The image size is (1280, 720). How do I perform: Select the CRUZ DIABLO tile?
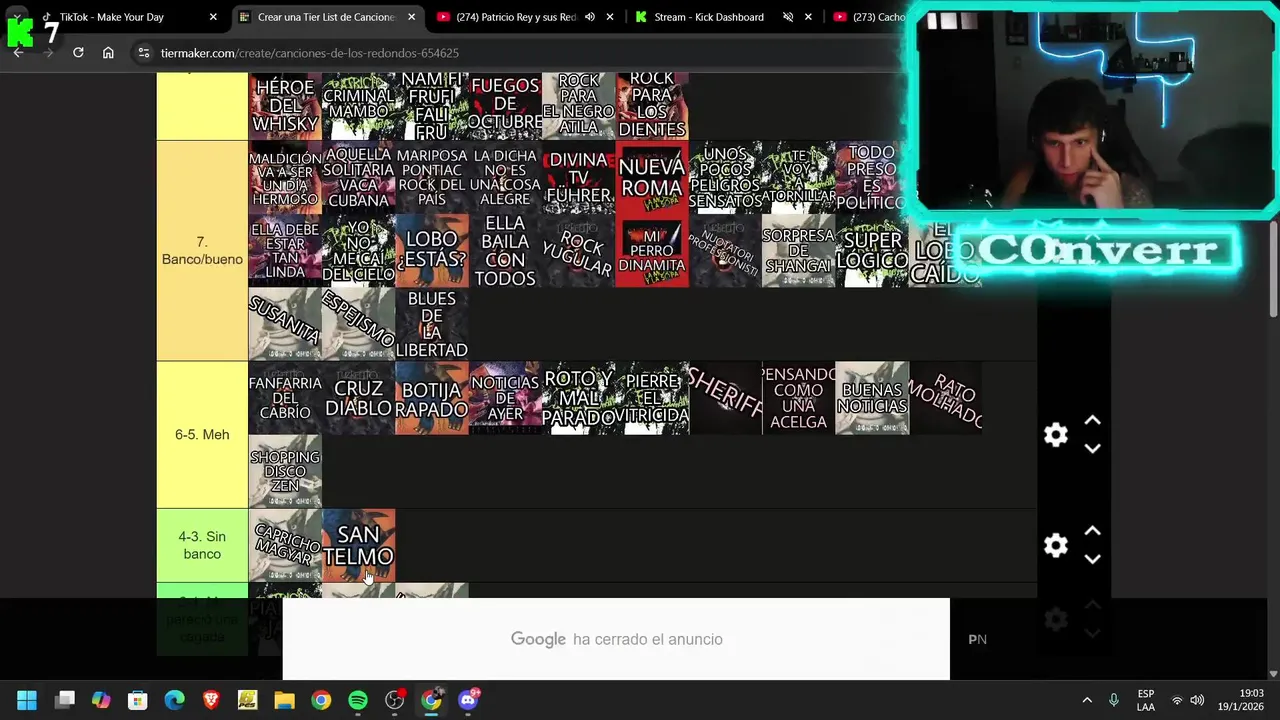359,398
